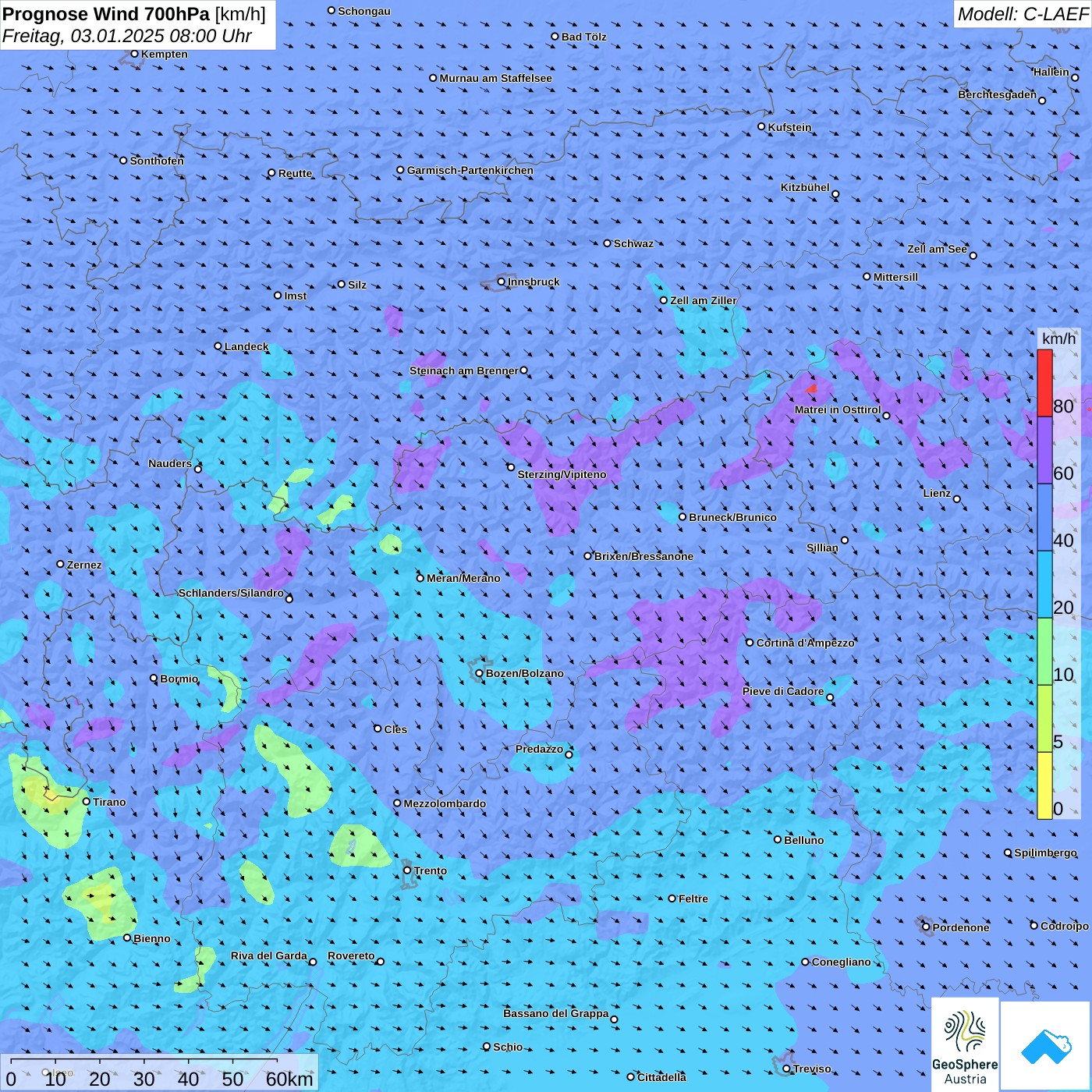
Task: Select the Tirano city label
Action: coord(109,802)
